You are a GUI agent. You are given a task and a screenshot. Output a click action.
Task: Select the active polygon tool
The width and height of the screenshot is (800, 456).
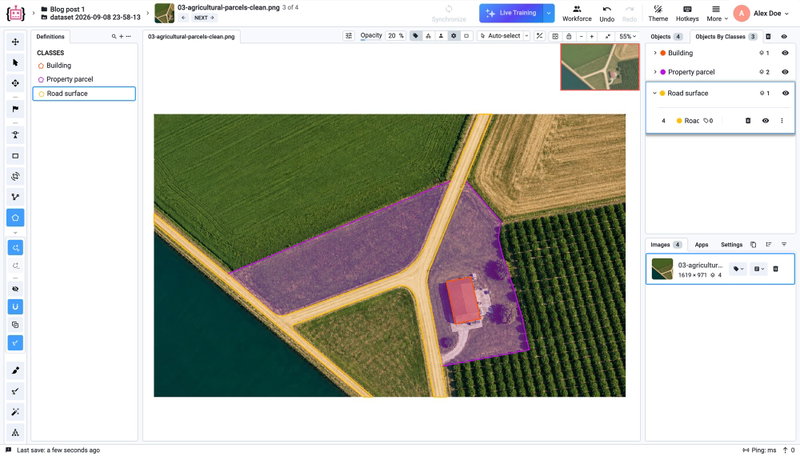point(15,217)
